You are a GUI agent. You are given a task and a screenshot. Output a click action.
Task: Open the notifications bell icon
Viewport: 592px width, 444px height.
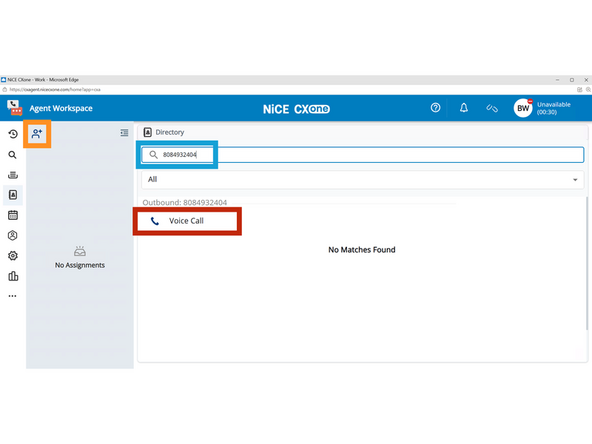pyautogui.click(x=464, y=108)
